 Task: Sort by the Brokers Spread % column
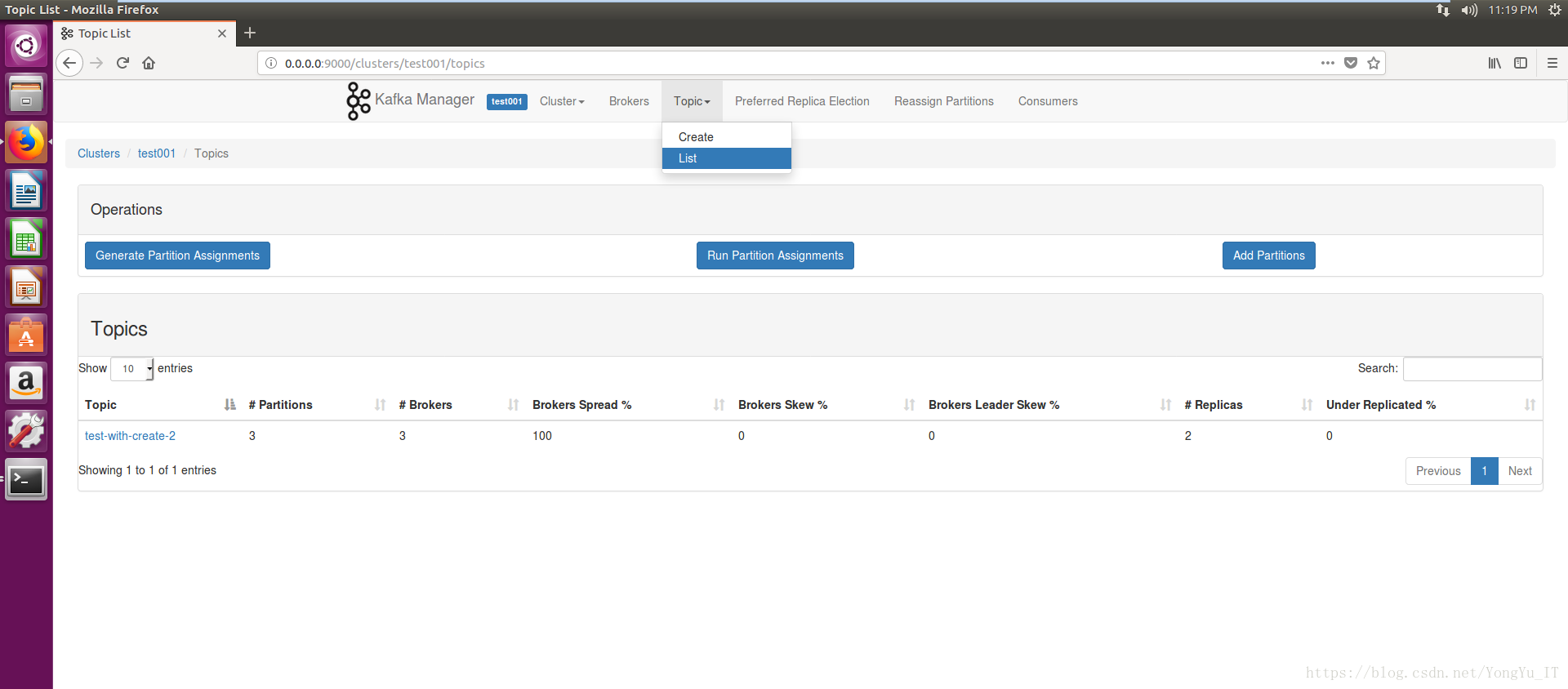(x=629, y=405)
